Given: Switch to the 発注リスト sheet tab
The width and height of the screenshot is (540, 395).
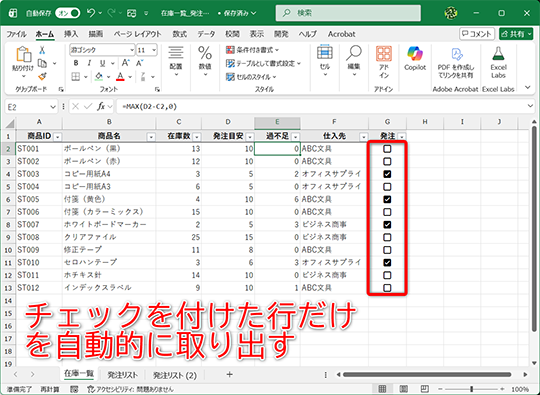Looking at the screenshot, I should coord(122,375).
